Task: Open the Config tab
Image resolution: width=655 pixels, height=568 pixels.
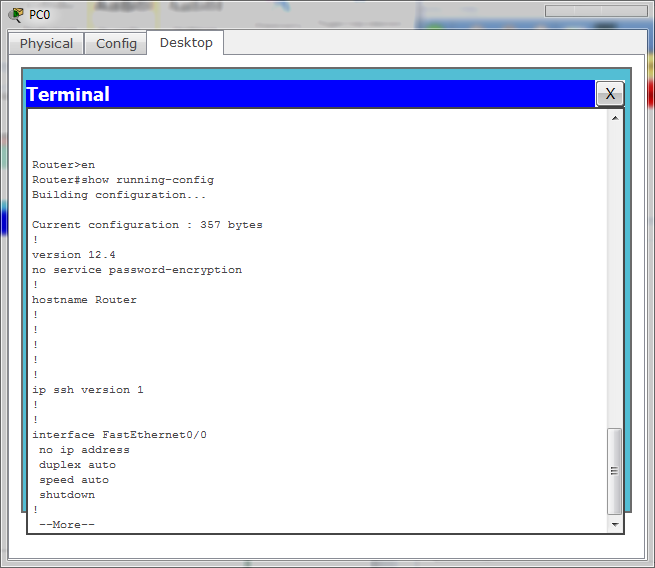Action: pyautogui.click(x=116, y=43)
